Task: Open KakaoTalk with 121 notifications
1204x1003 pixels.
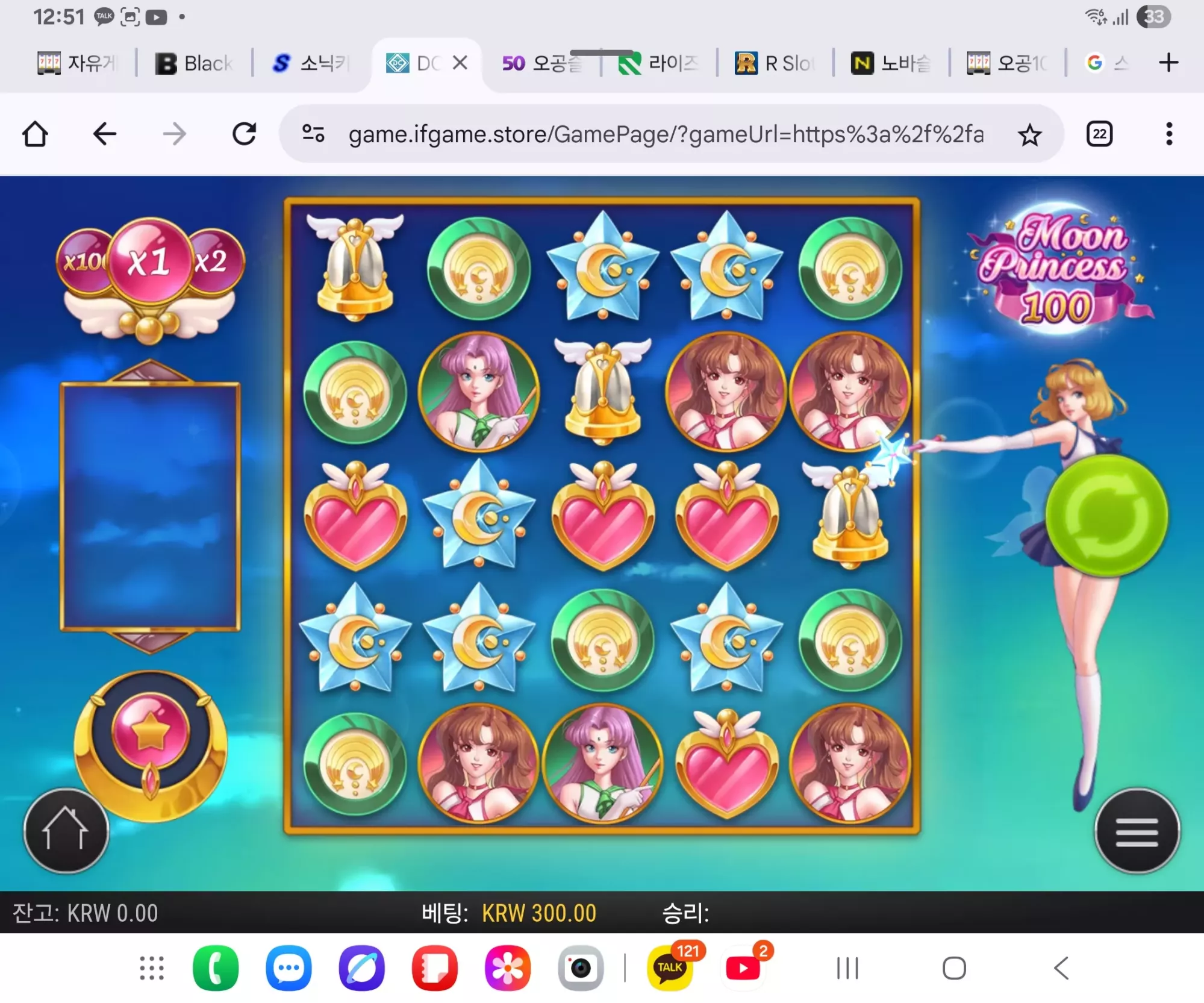Action: click(x=670, y=967)
